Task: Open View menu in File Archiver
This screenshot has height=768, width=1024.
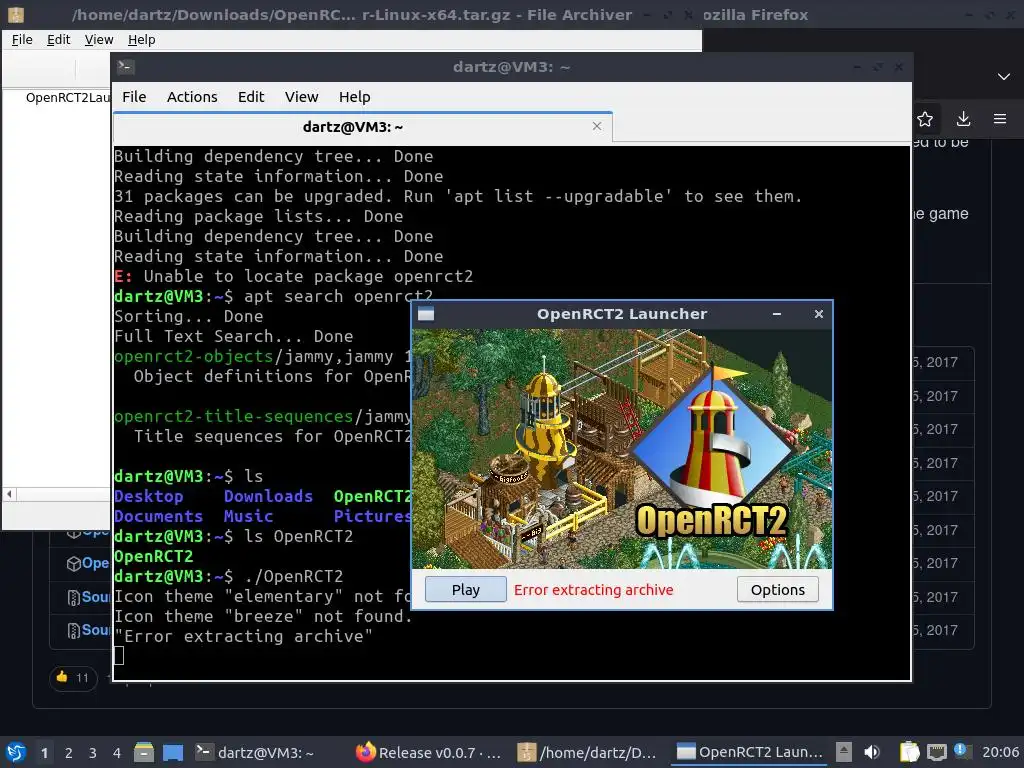Action: point(99,40)
